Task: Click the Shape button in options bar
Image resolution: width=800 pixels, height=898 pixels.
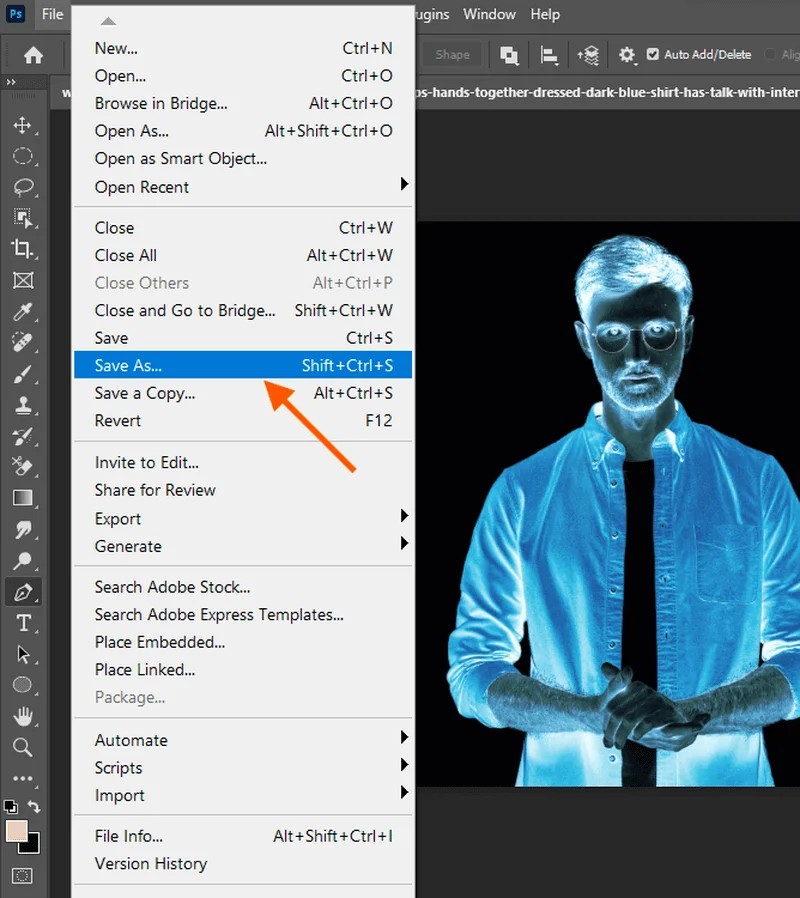Action: [452, 55]
